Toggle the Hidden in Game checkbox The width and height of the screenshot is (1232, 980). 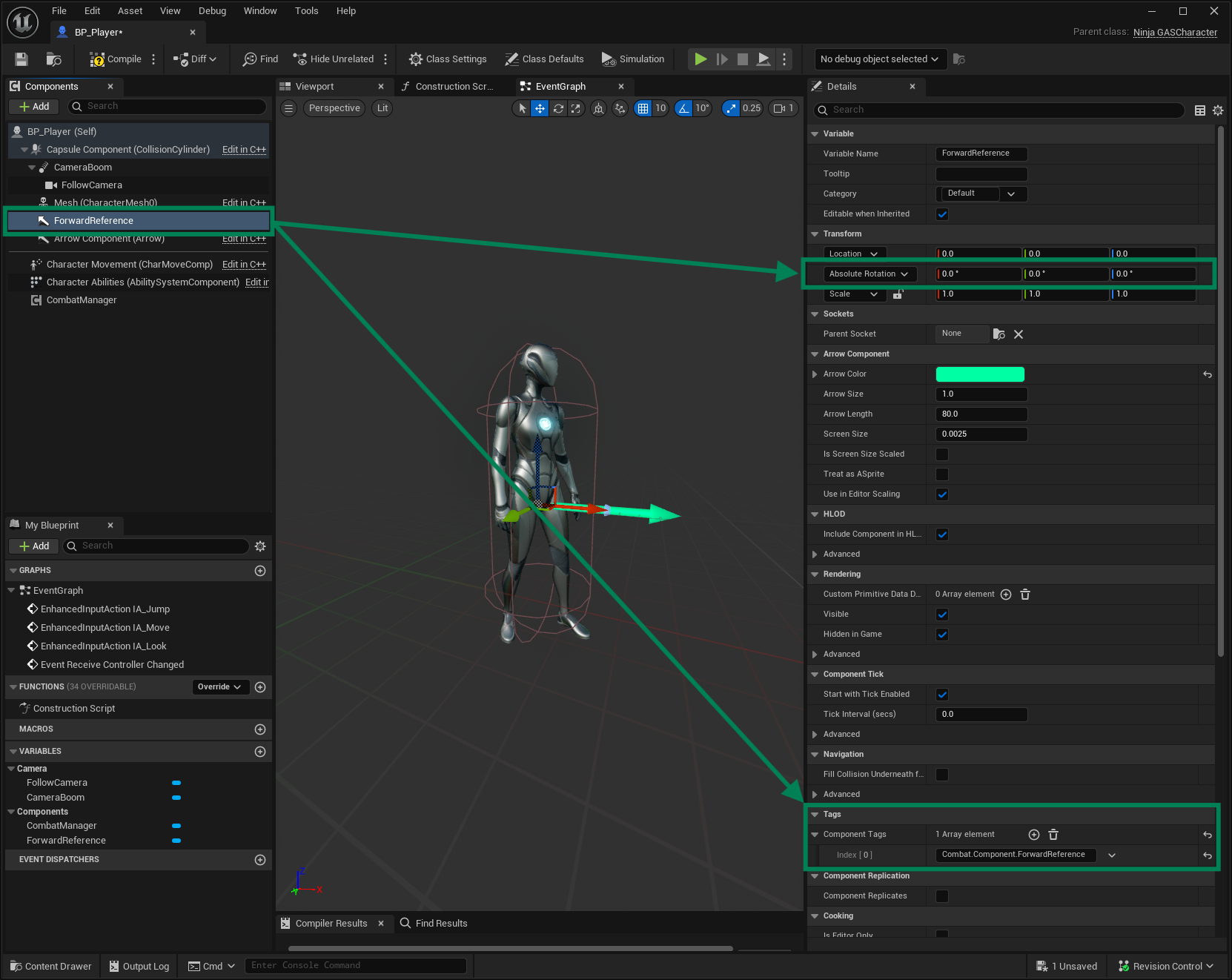942,635
